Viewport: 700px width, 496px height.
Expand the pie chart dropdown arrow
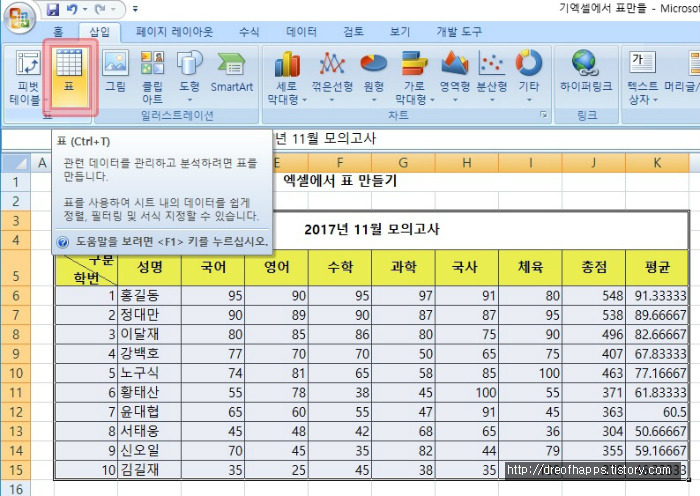click(374, 100)
